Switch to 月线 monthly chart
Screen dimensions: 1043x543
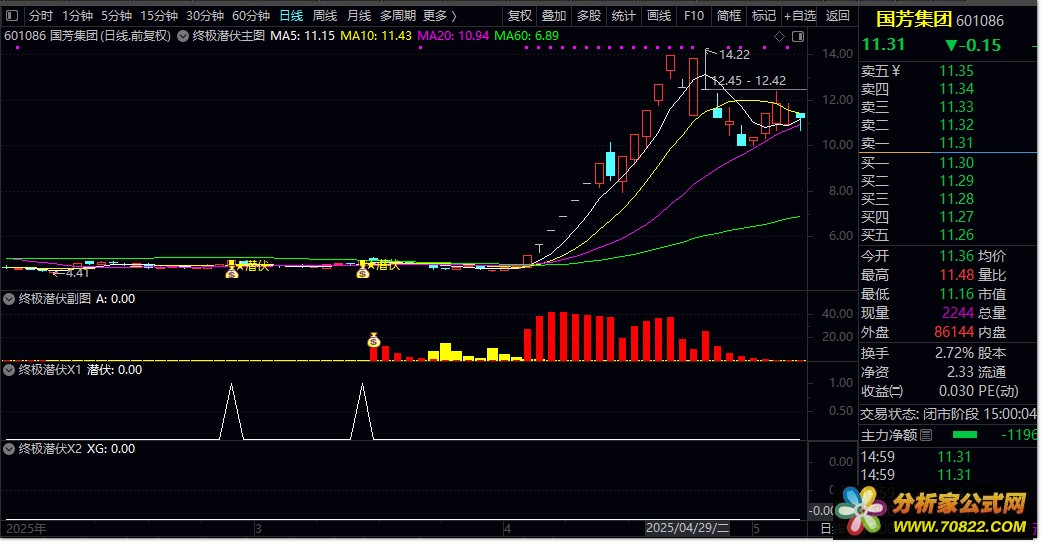tap(359, 15)
